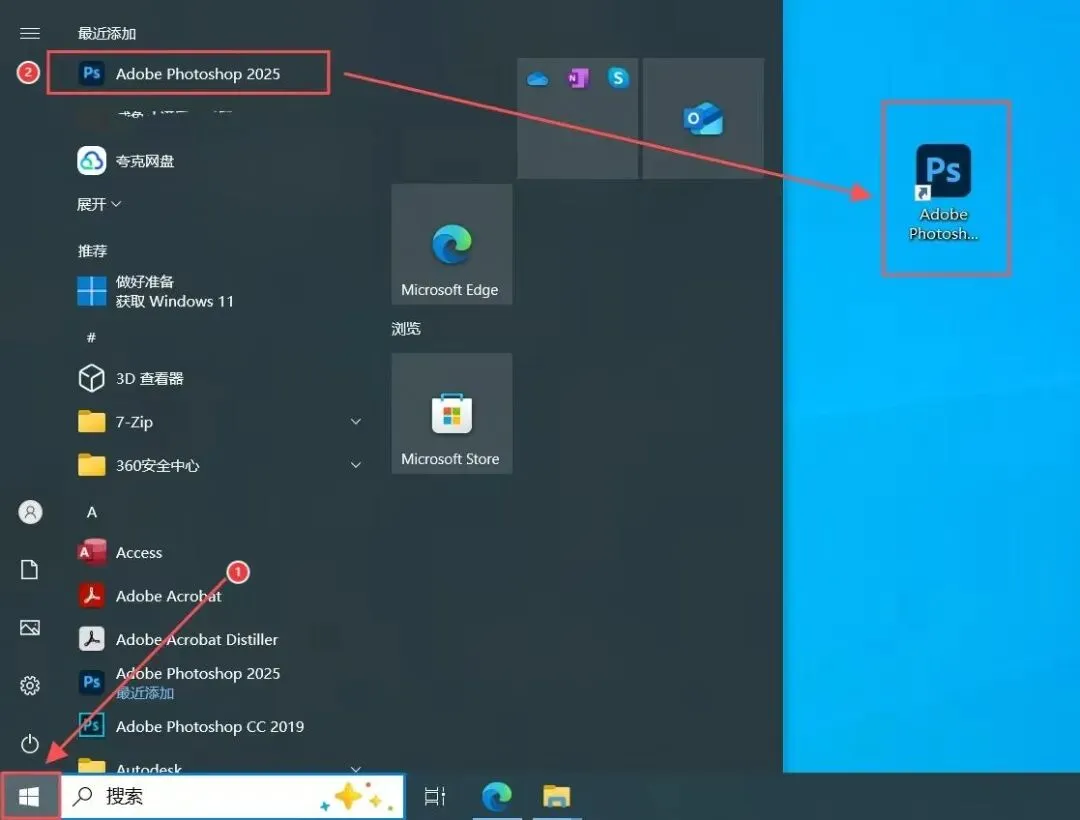Open the user account icon
Screen dimensions: 1080x820
click(30, 512)
